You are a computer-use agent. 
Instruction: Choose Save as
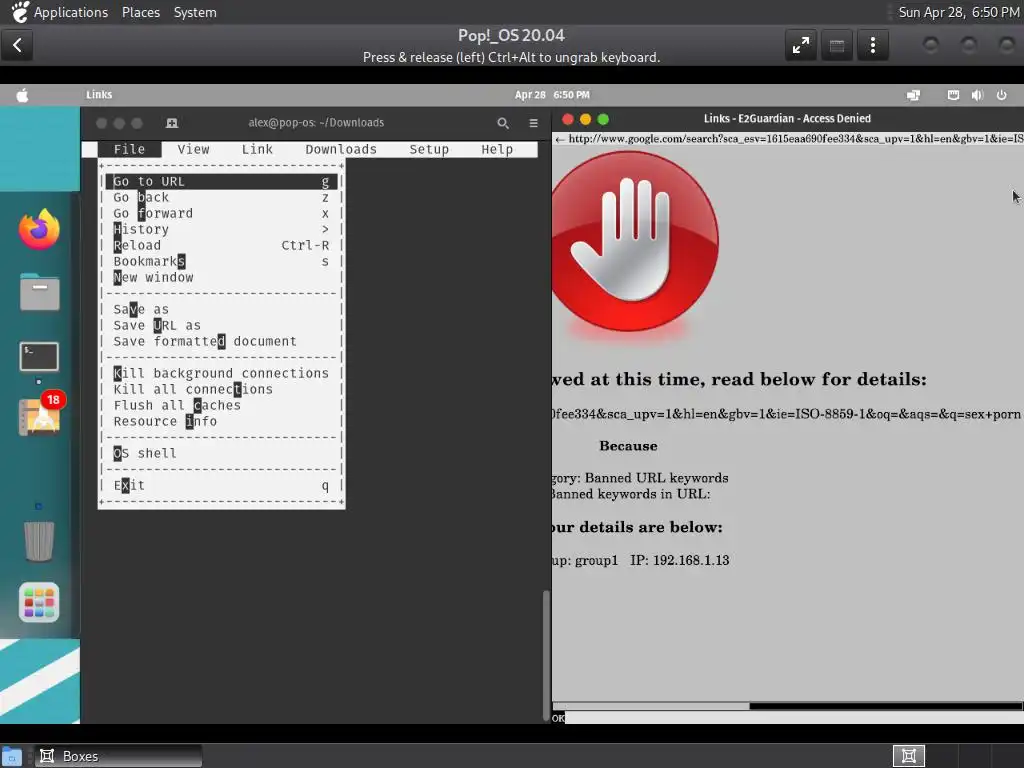[x=221, y=310]
